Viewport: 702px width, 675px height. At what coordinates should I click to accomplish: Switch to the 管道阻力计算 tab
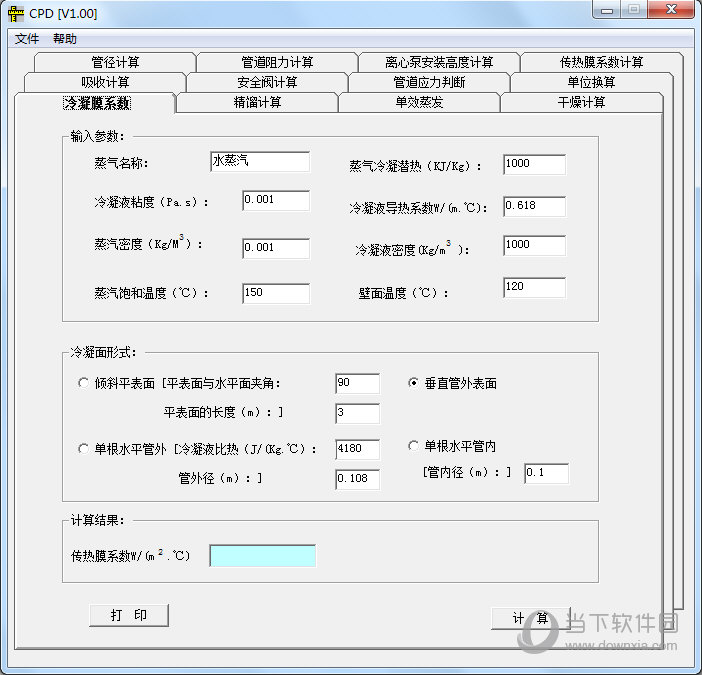[277, 62]
